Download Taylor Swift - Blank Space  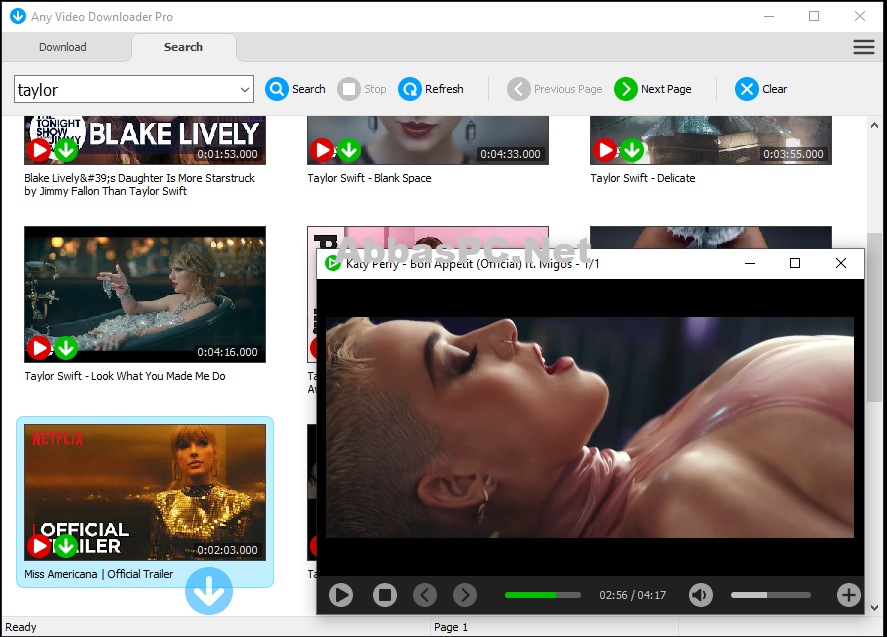coord(349,150)
